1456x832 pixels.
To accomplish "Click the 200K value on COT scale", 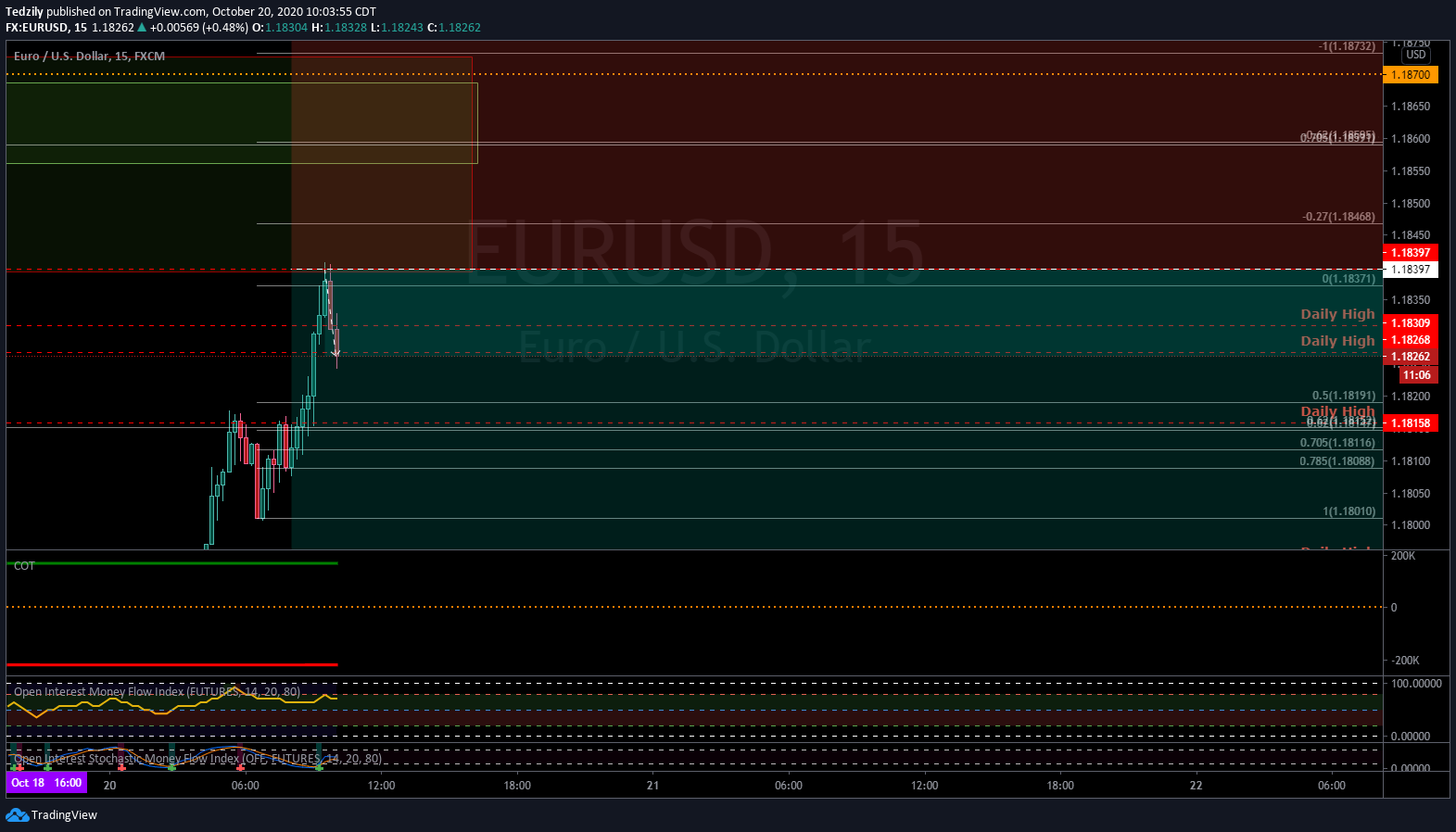I will pos(1403,556).
